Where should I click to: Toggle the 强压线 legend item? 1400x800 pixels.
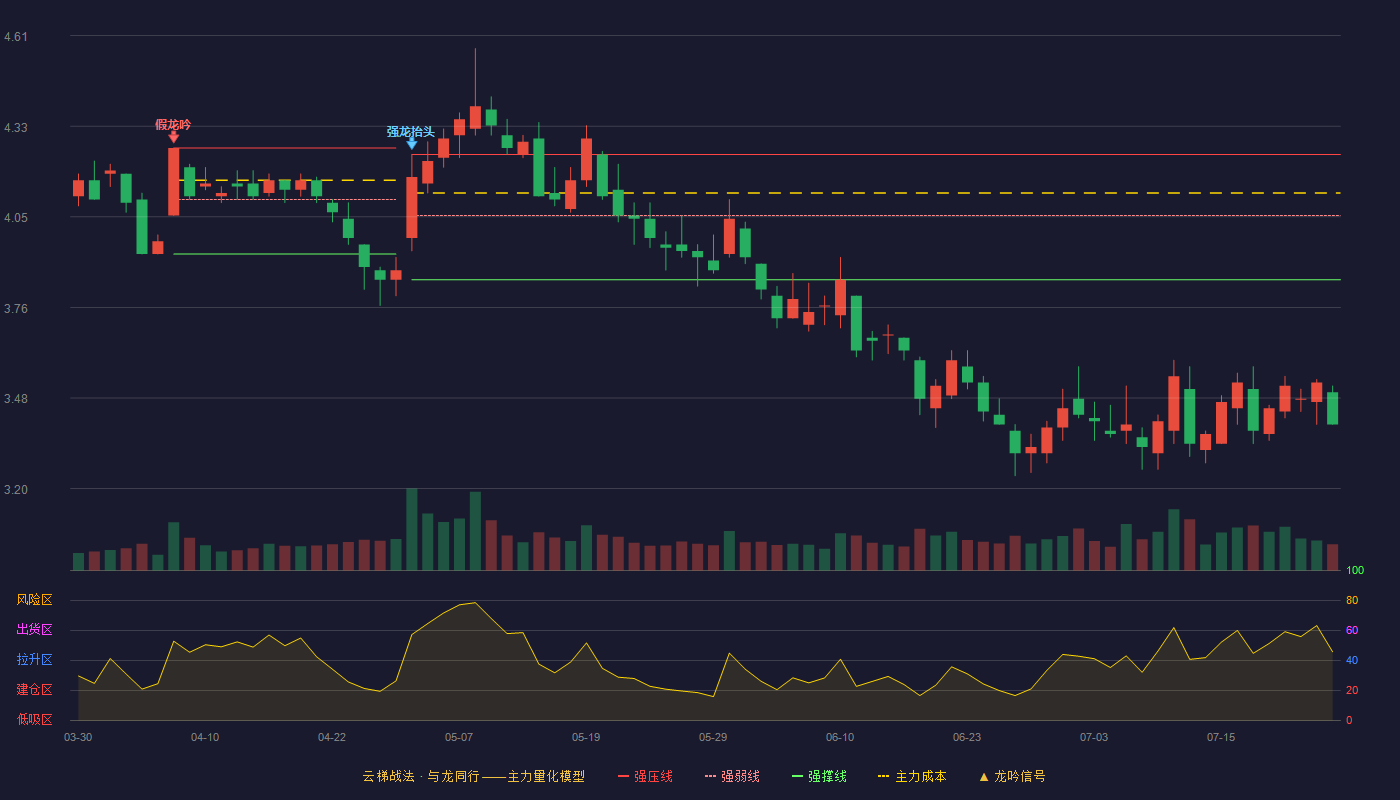click(646, 776)
